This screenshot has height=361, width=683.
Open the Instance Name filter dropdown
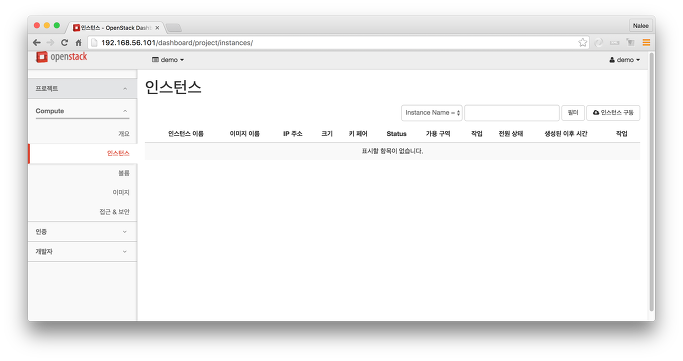pos(432,113)
